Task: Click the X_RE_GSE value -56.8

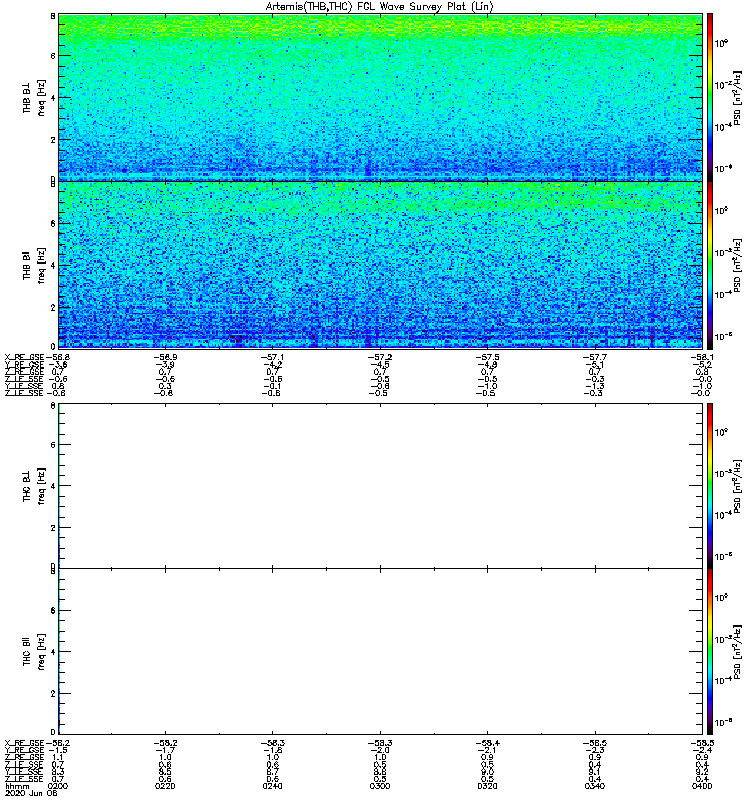Action: click(58, 357)
